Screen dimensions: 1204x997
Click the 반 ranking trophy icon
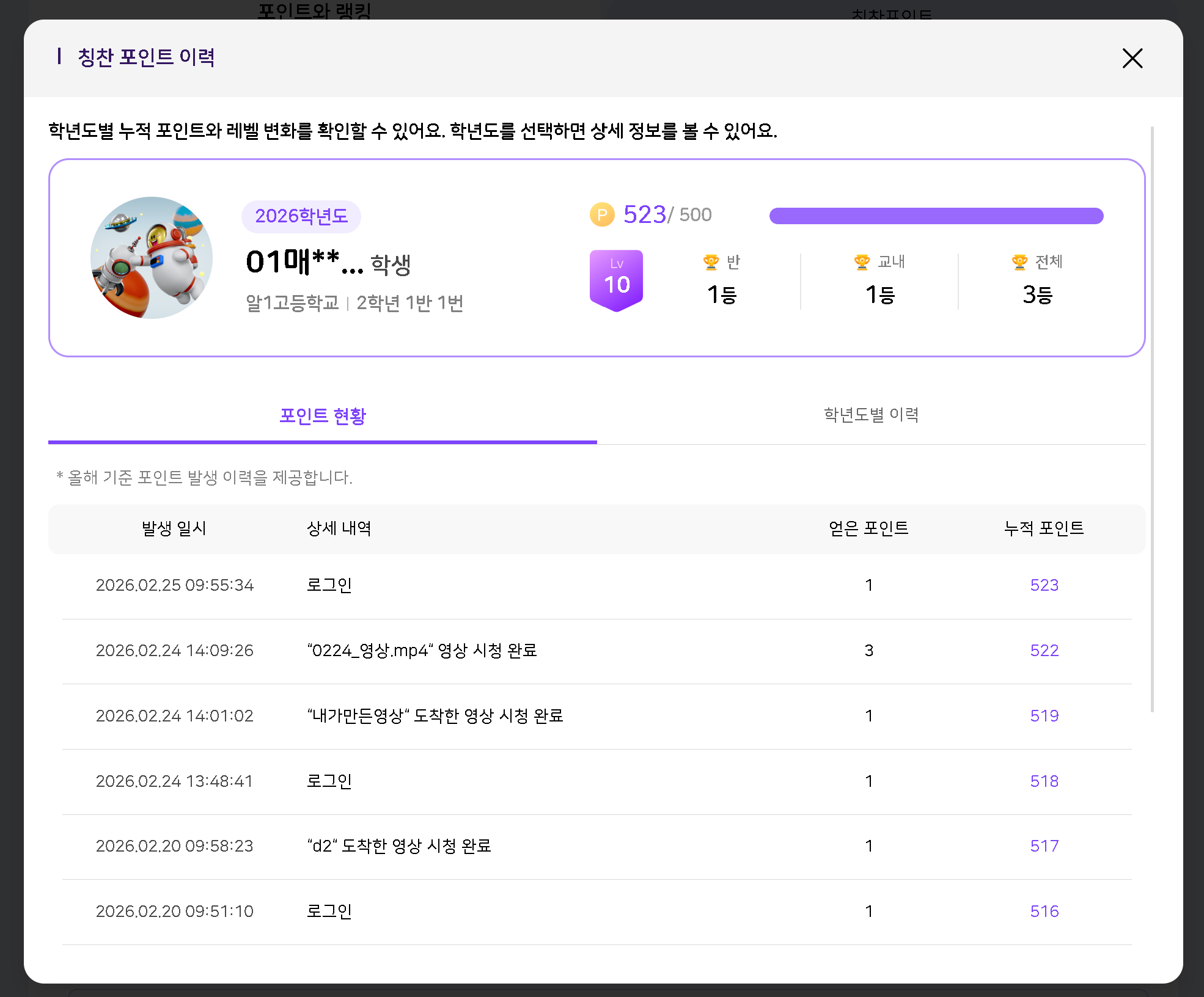click(x=711, y=262)
